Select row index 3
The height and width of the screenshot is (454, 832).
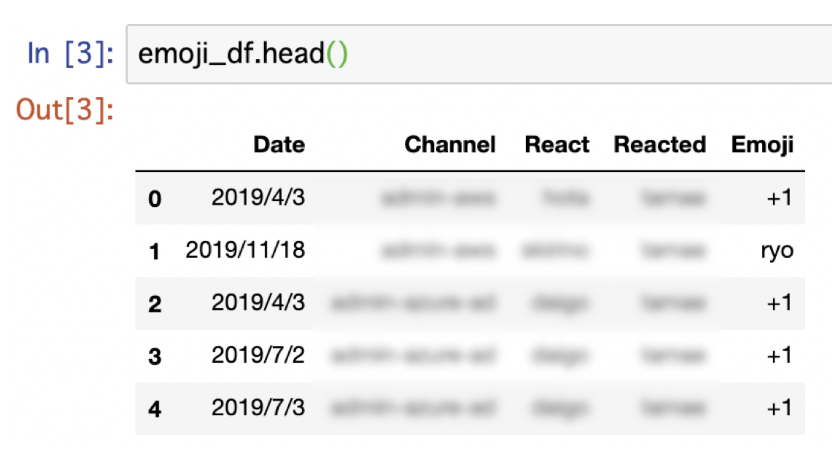coord(154,356)
